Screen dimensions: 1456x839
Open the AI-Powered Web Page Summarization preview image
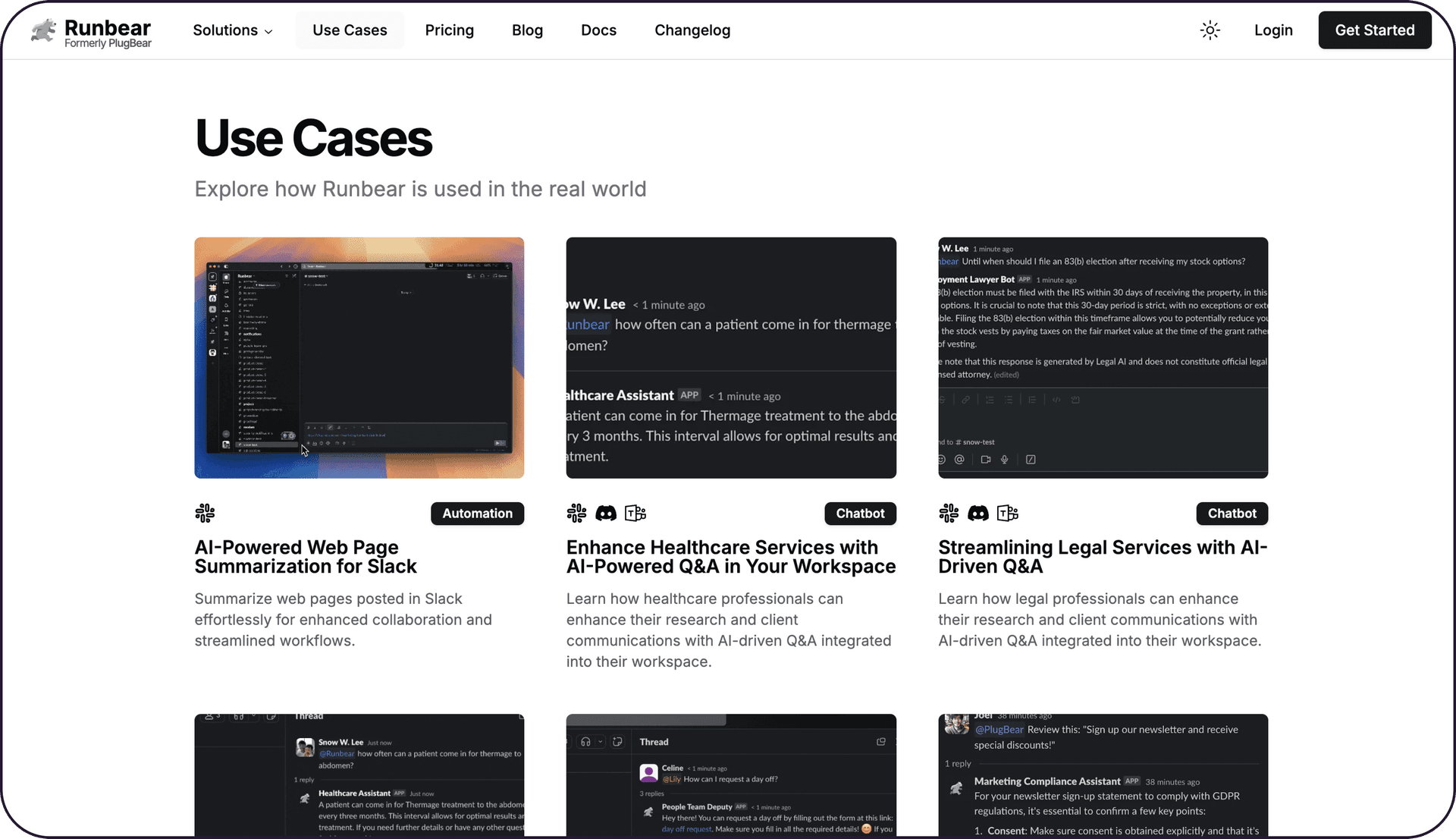(x=359, y=357)
